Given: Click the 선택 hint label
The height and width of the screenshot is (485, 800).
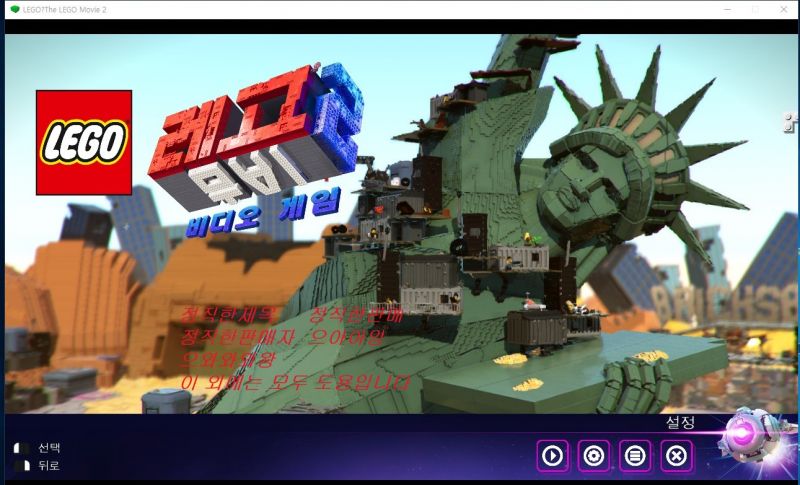Looking at the screenshot, I should tap(49, 448).
